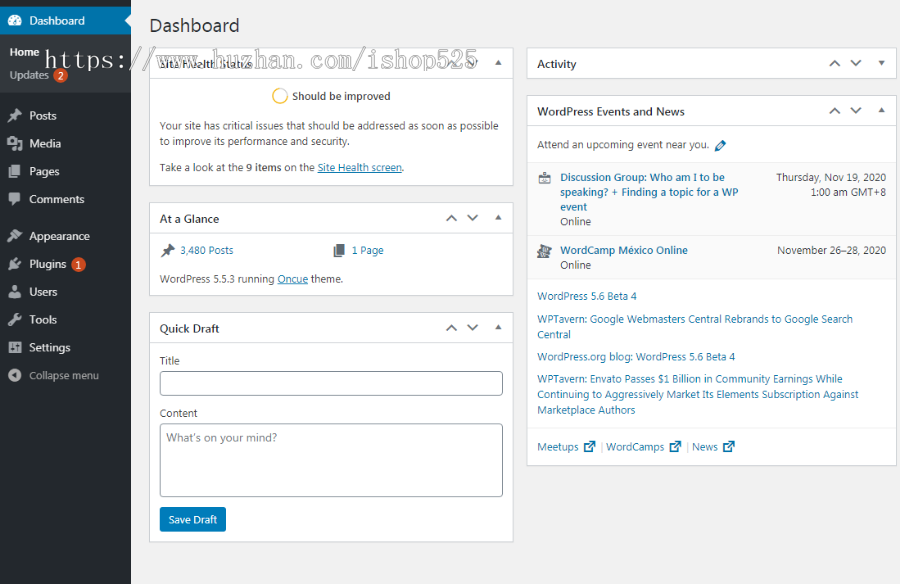Collapse the WordPress Events and News panel
900x584 pixels.
pos(882,110)
